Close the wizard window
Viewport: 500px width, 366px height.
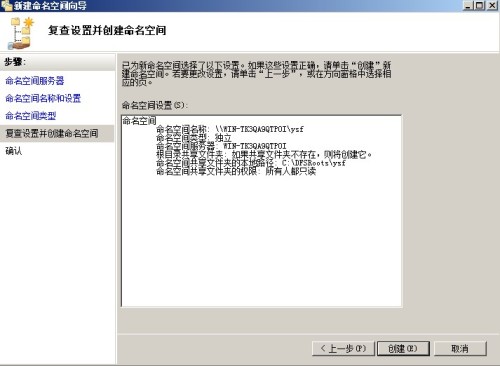click(492, 6)
